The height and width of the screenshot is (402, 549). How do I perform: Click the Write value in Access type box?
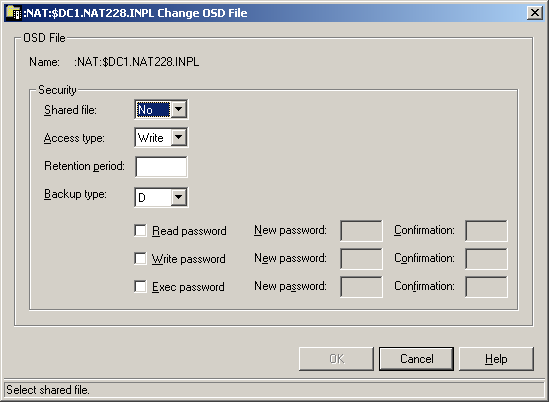pos(151,138)
